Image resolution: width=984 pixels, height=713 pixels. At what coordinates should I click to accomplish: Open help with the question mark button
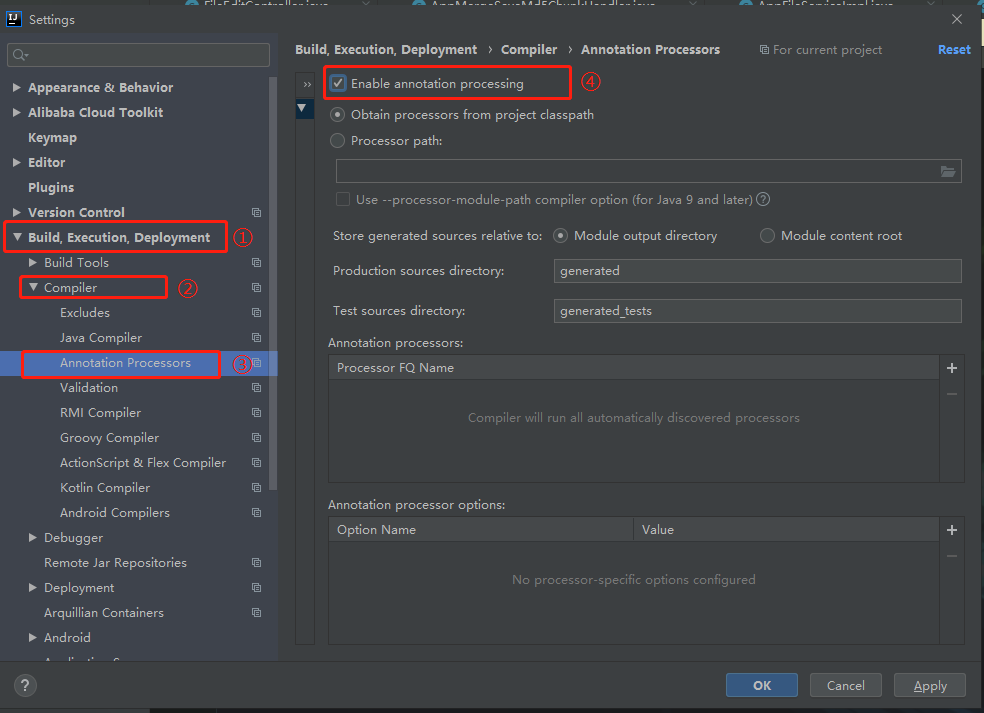pos(25,685)
